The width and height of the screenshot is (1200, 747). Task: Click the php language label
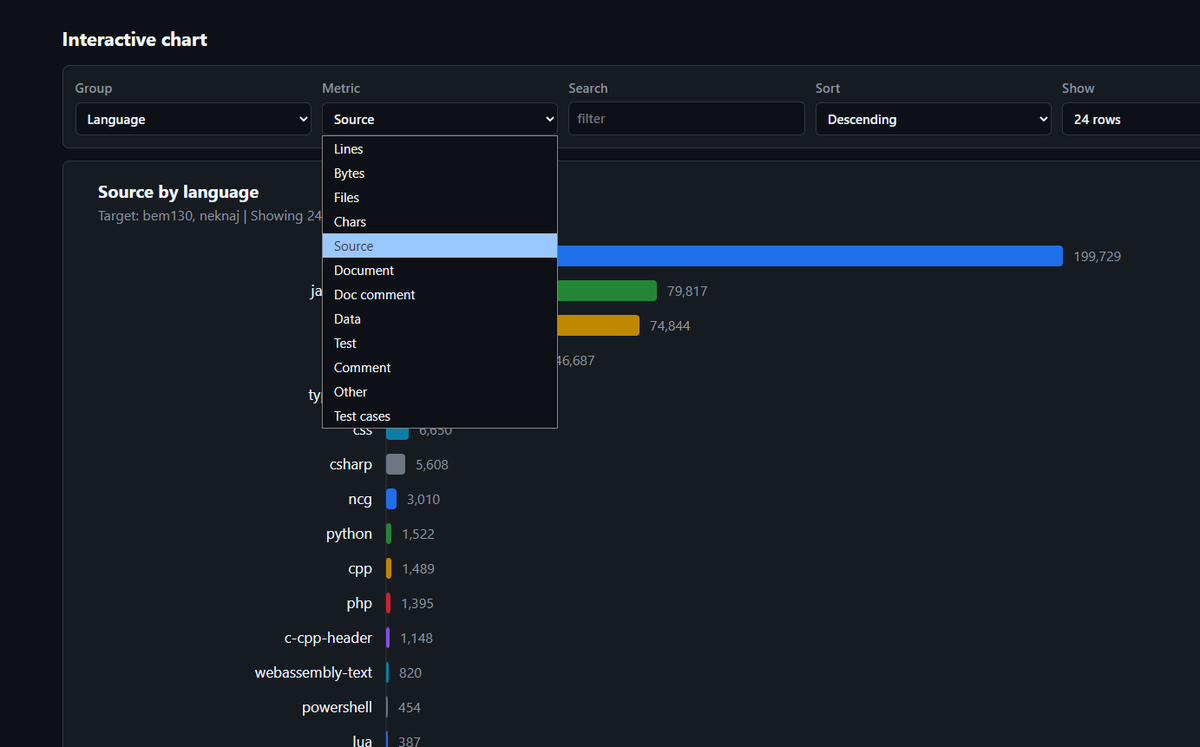point(359,603)
